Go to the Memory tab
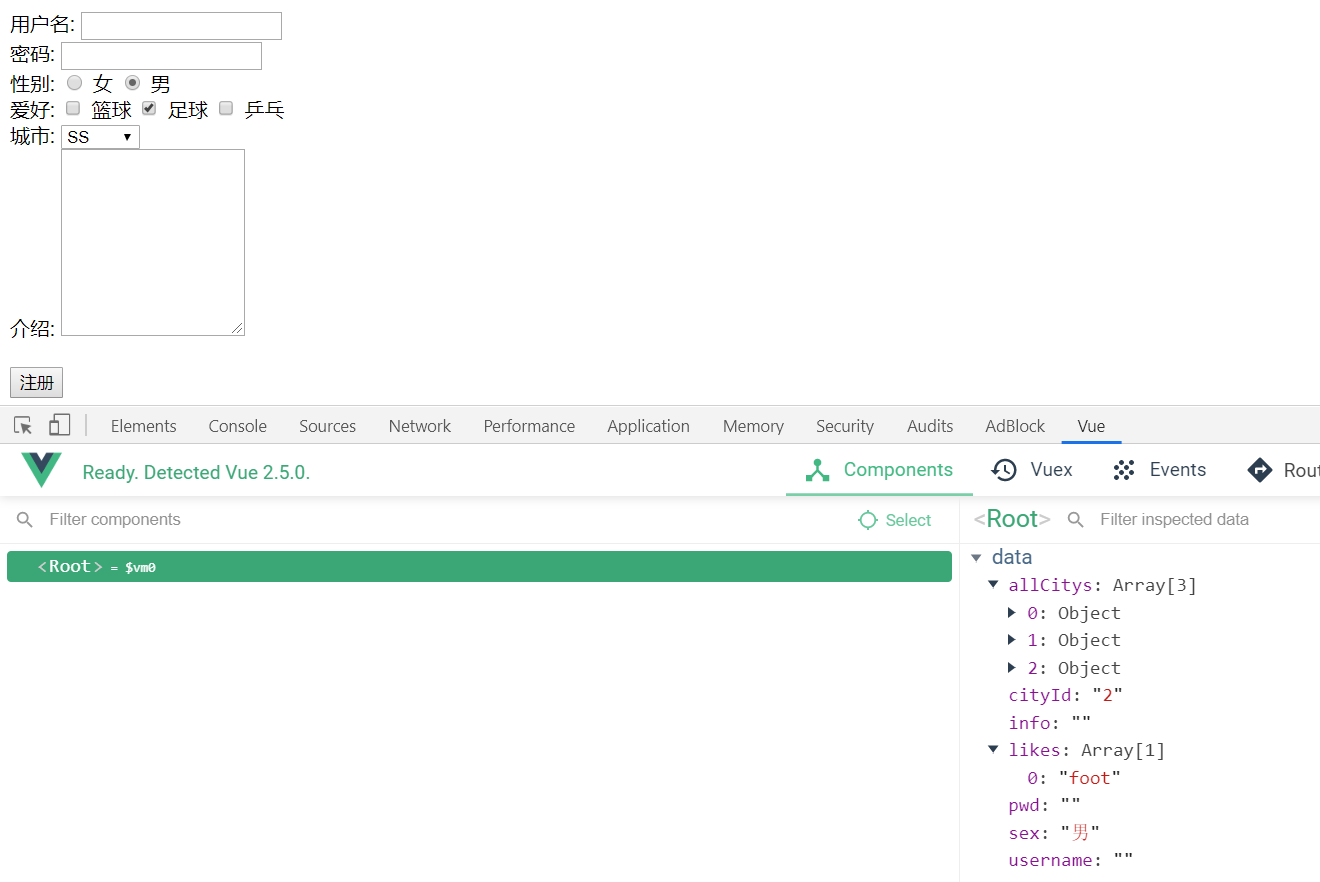Image resolution: width=1320 pixels, height=882 pixels. [x=753, y=426]
